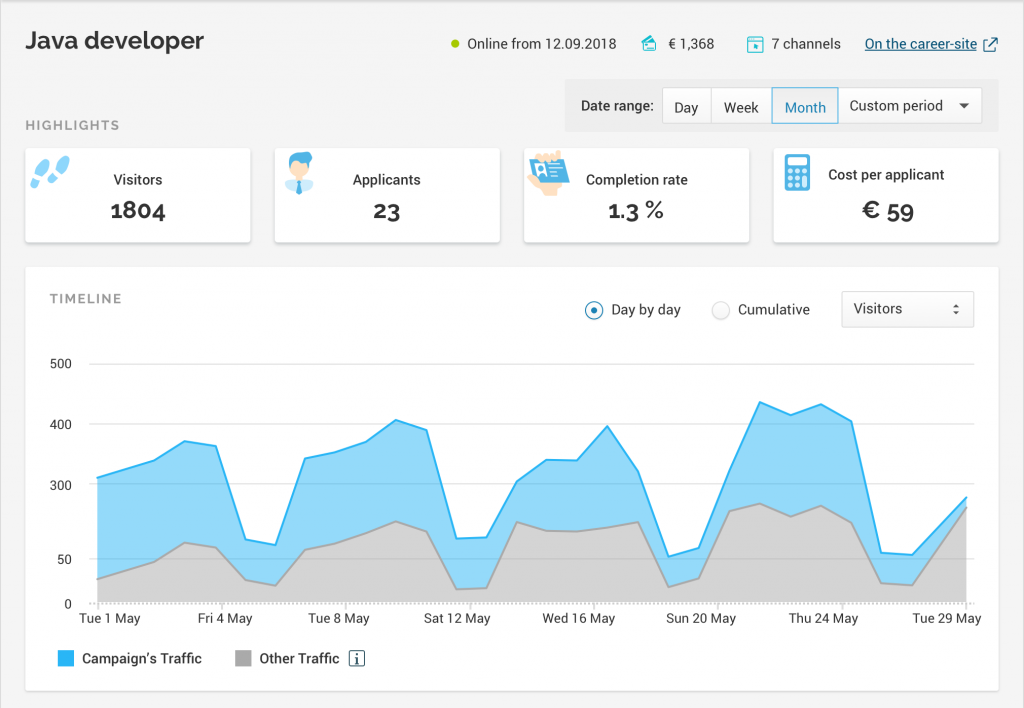The image size is (1024, 708).
Task: Click the Sat 12 May axis label
Action: 456,619
